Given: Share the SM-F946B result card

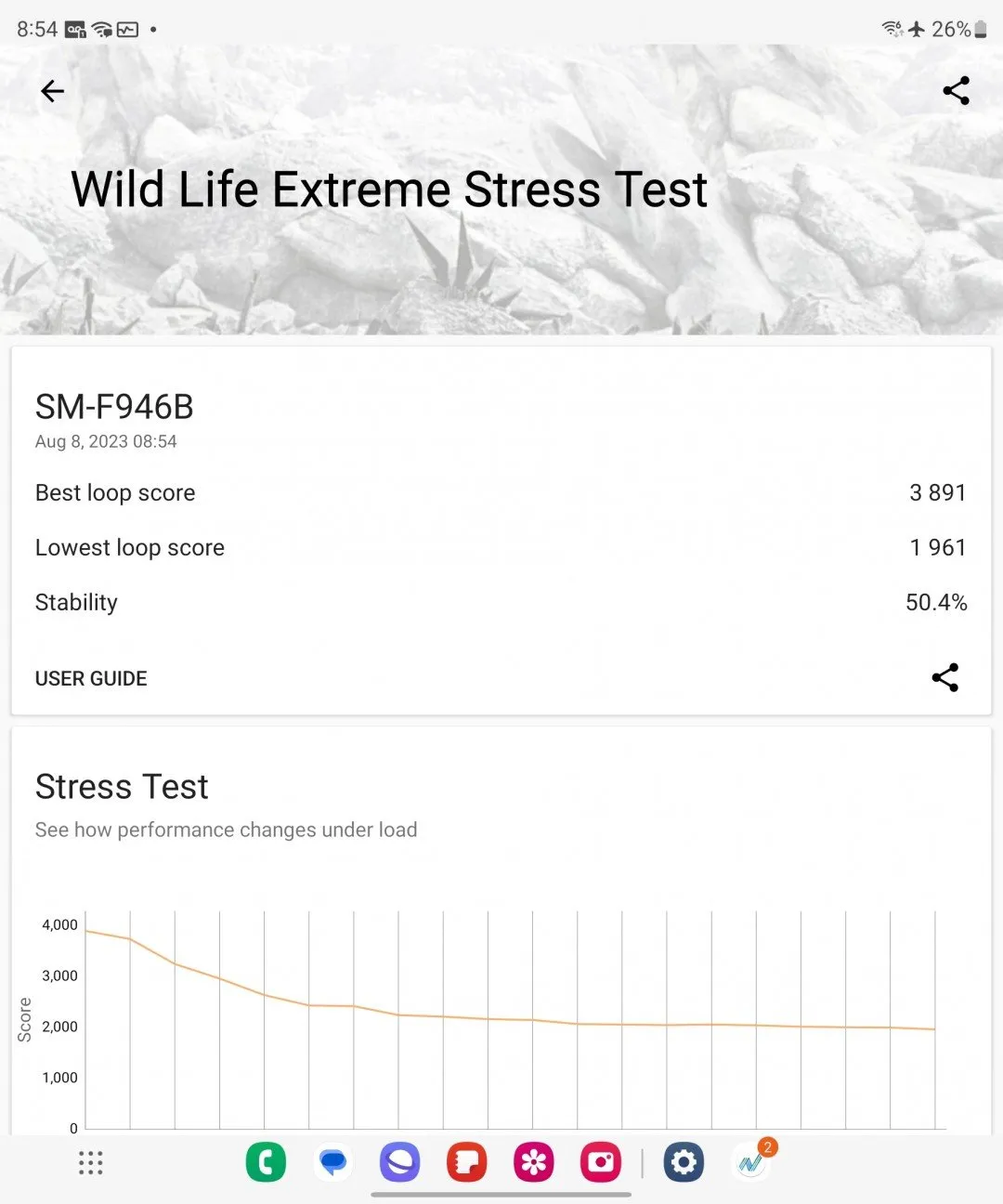Looking at the screenshot, I should (x=944, y=677).
